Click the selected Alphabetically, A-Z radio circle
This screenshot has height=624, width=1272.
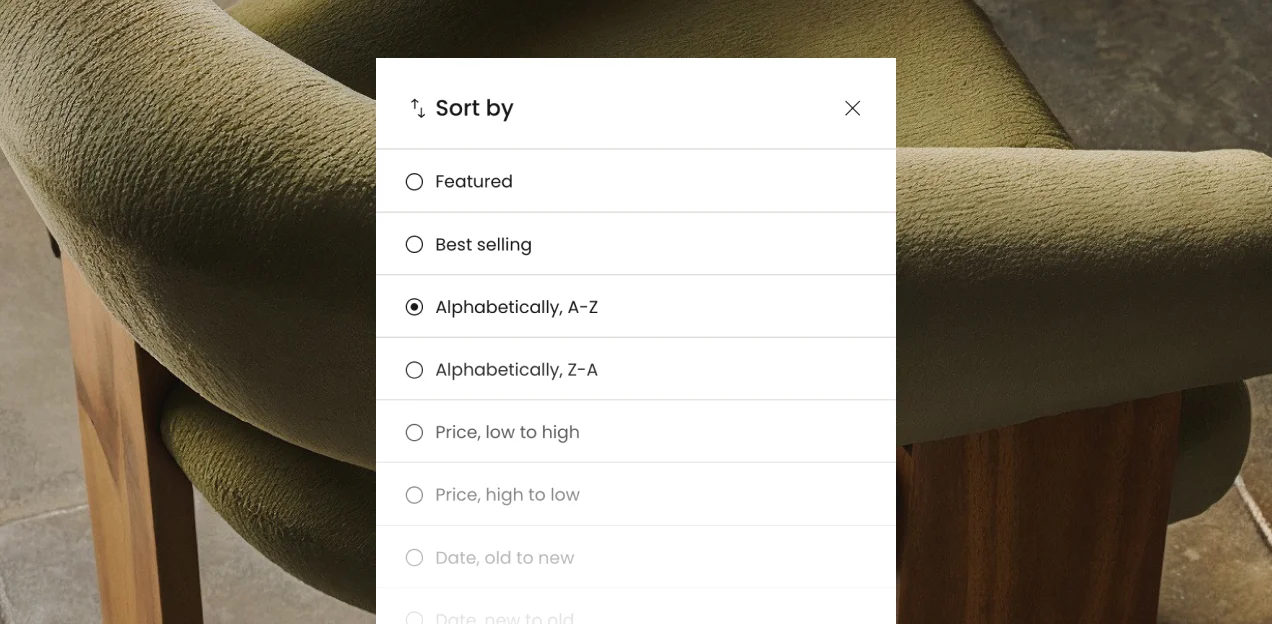coord(414,307)
